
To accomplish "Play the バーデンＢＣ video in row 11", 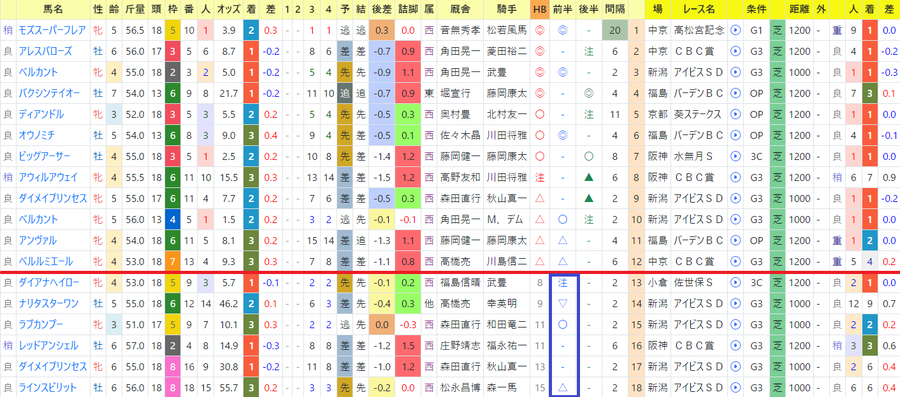I will coord(735,240).
